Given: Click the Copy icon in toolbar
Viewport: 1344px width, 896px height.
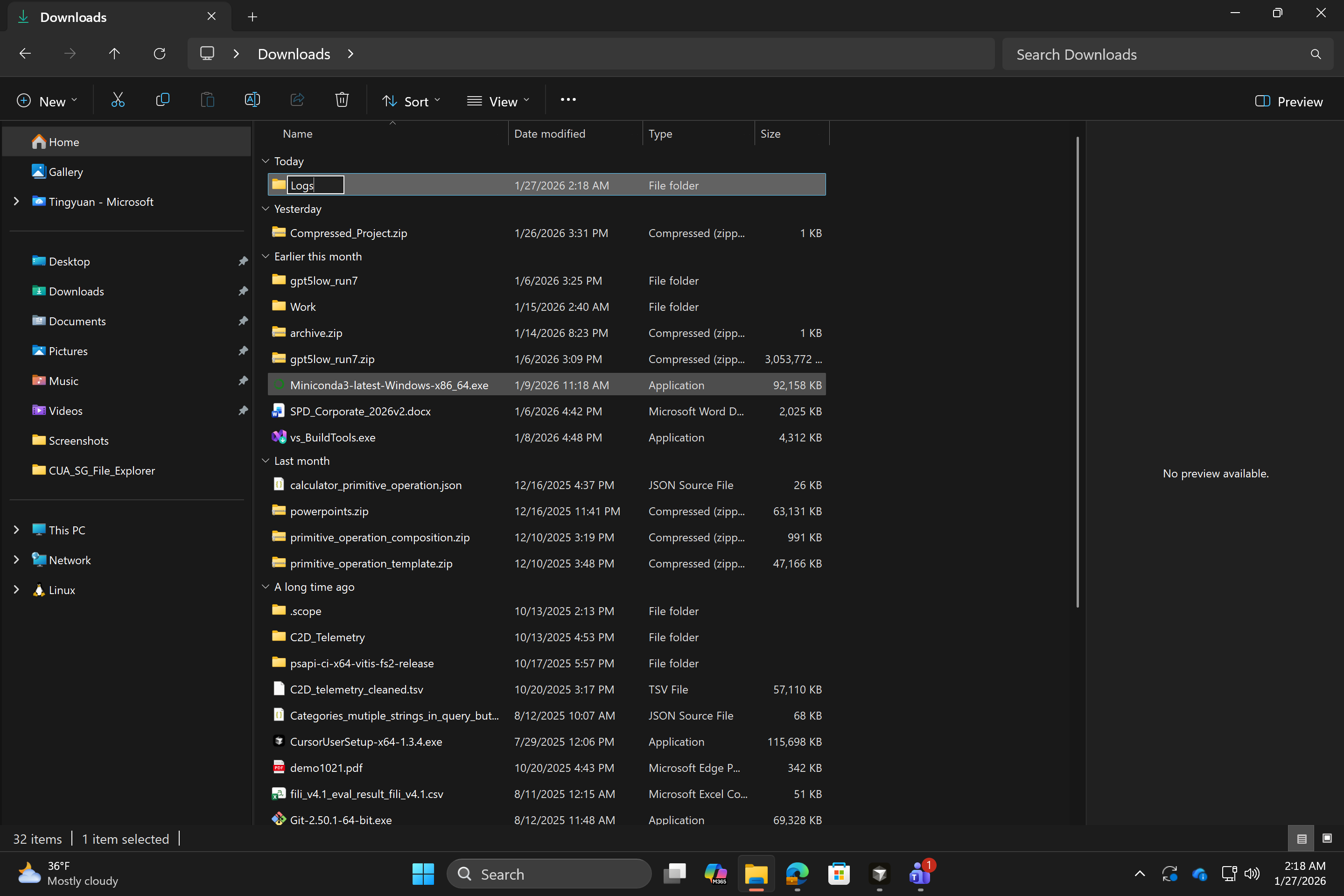Looking at the screenshot, I should pos(162,101).
